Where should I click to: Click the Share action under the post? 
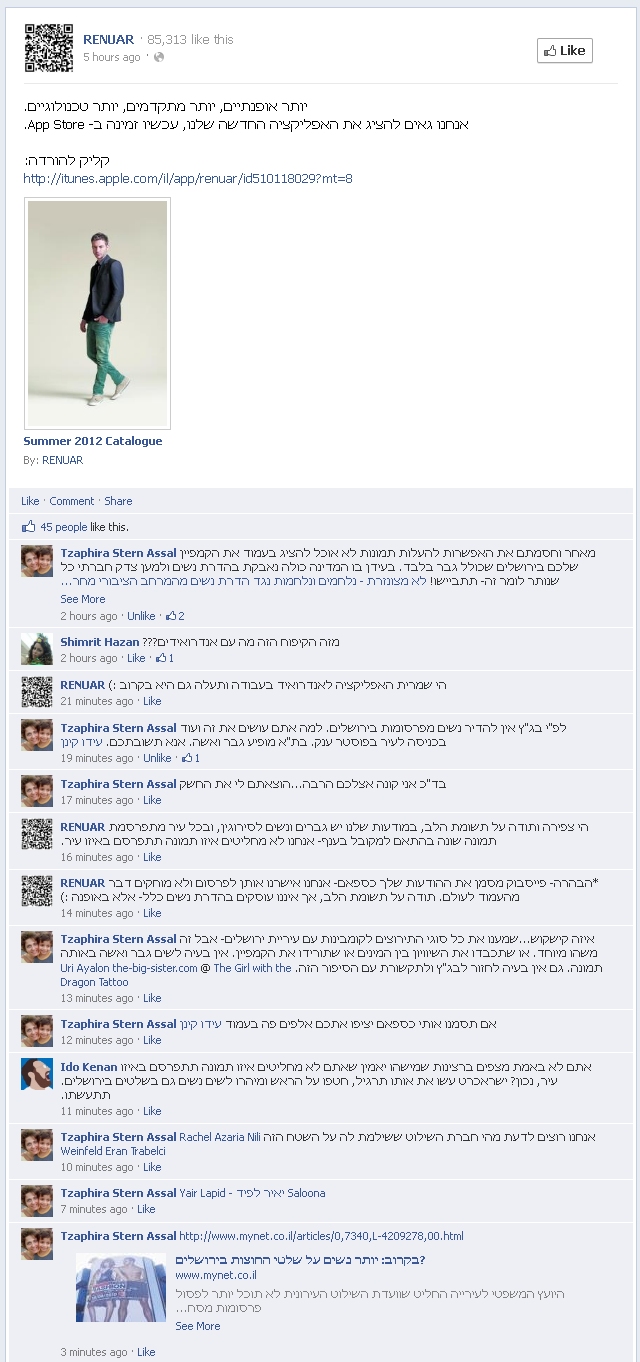[118, 501]
